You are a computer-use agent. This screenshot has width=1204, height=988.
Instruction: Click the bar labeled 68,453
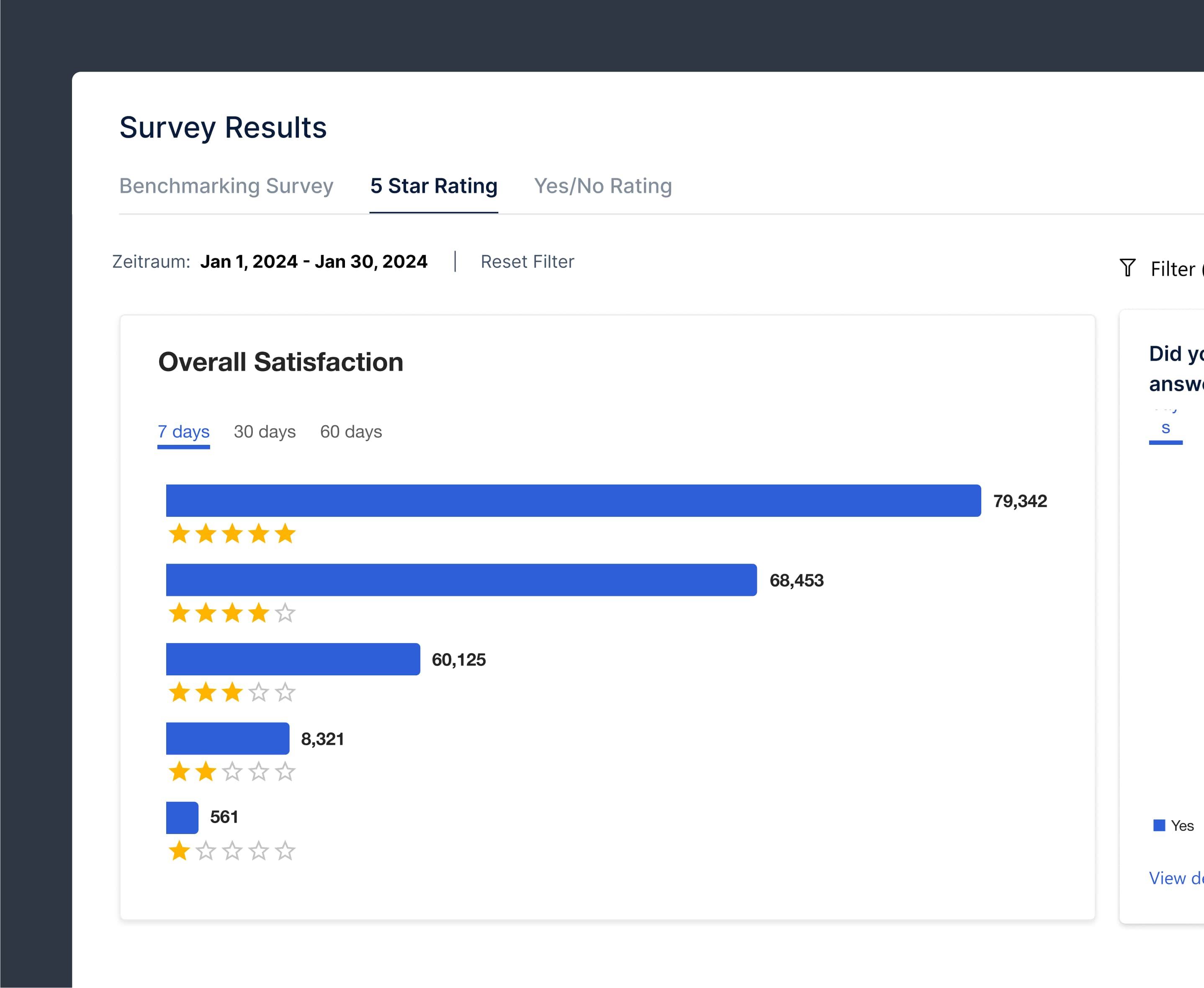click(x=460, y=580)
